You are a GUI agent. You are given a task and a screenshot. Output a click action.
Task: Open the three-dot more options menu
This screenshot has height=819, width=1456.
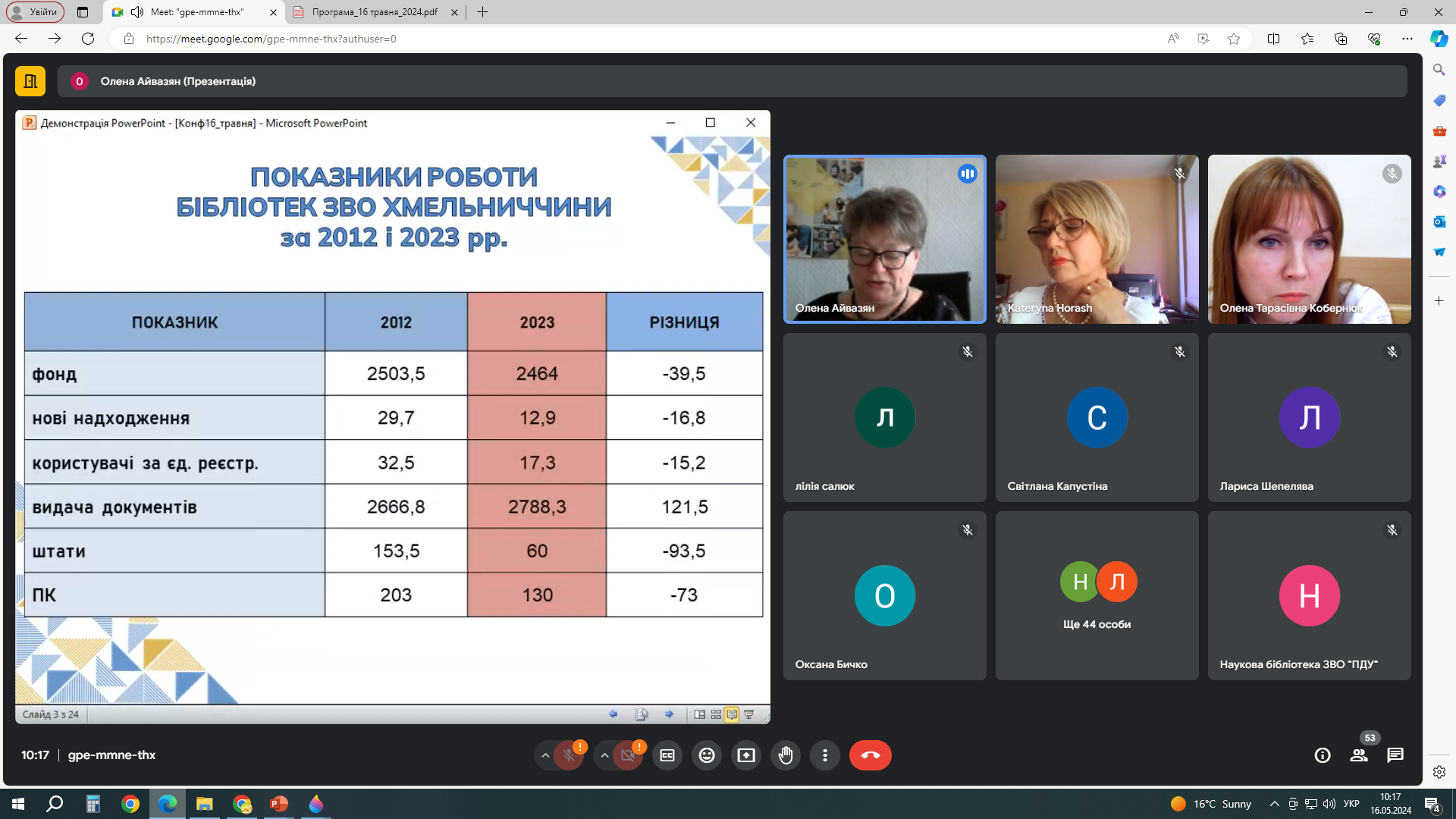[x=825, y=755]
